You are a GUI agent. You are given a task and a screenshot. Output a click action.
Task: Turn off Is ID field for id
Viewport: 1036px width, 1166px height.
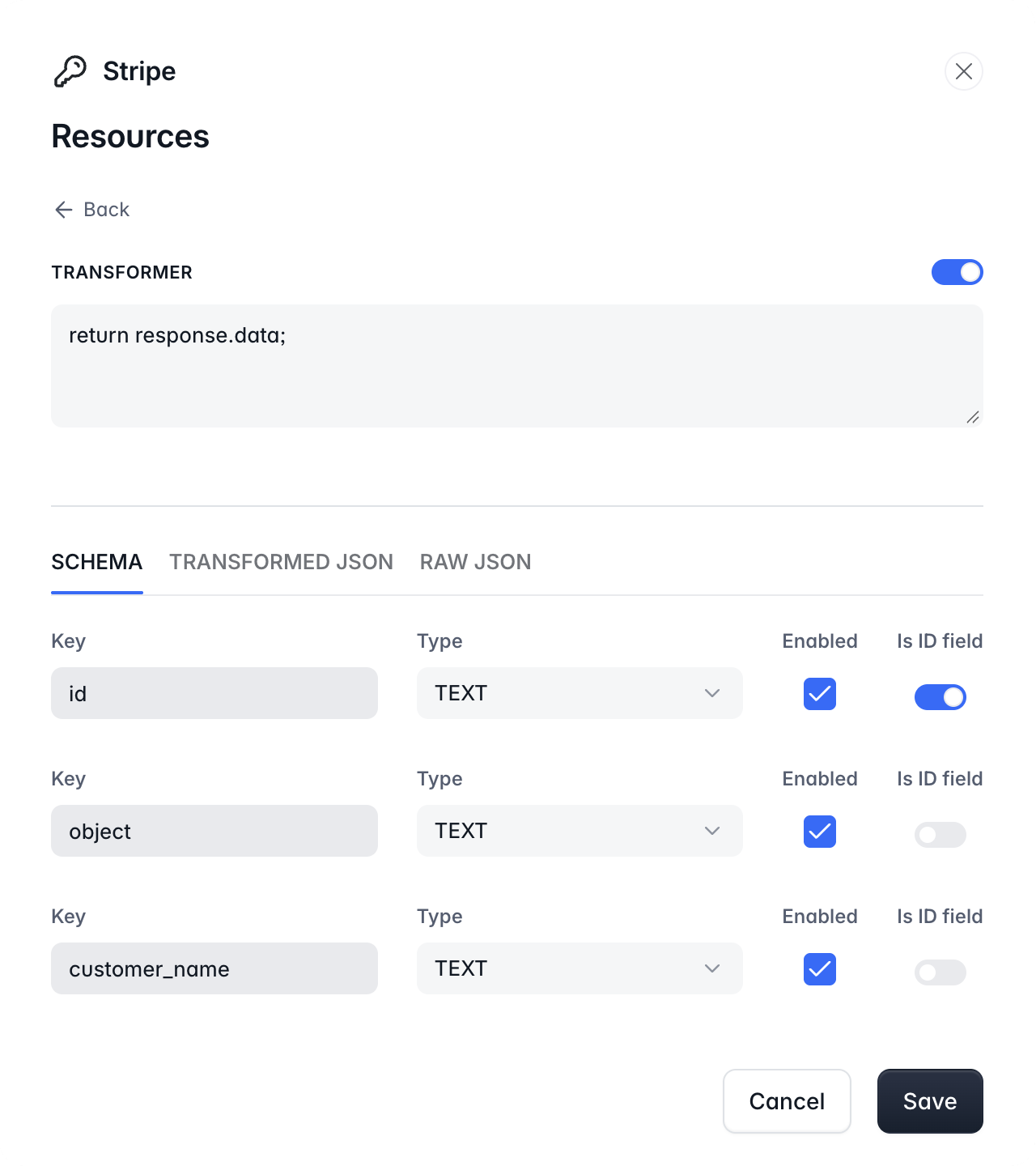pyautogui.click(x=940, y=697)
